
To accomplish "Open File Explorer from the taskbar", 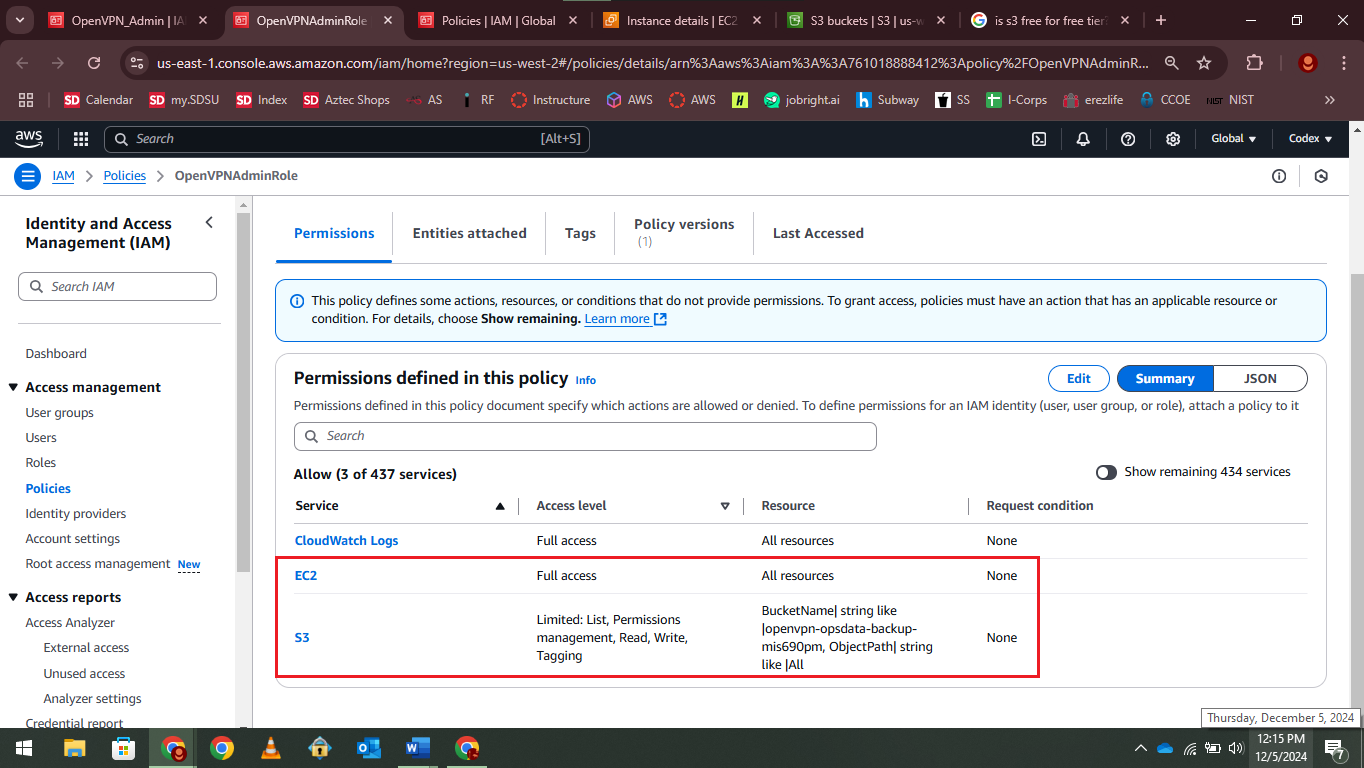I will pos(75,748).
